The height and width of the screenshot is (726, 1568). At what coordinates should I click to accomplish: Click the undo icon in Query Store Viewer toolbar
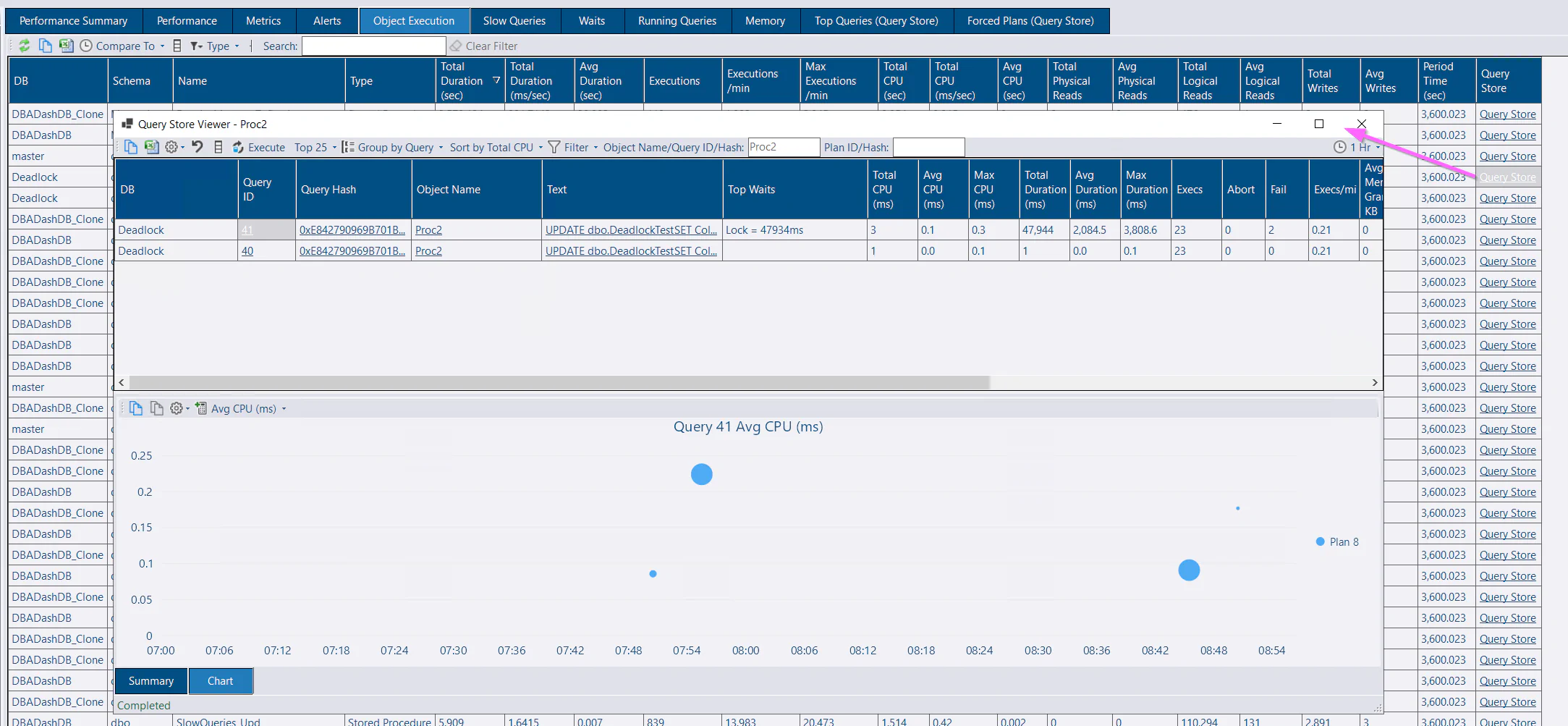[x=197, y=147]
